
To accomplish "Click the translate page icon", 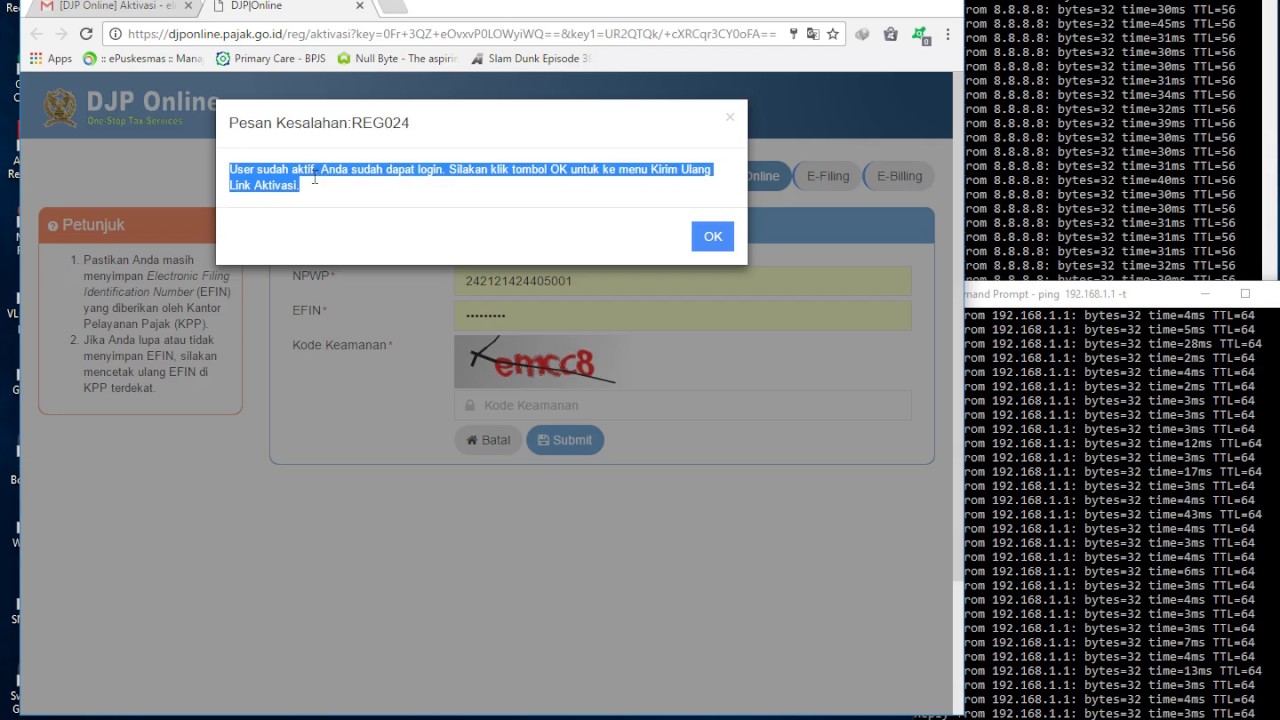I will [813, 34].
